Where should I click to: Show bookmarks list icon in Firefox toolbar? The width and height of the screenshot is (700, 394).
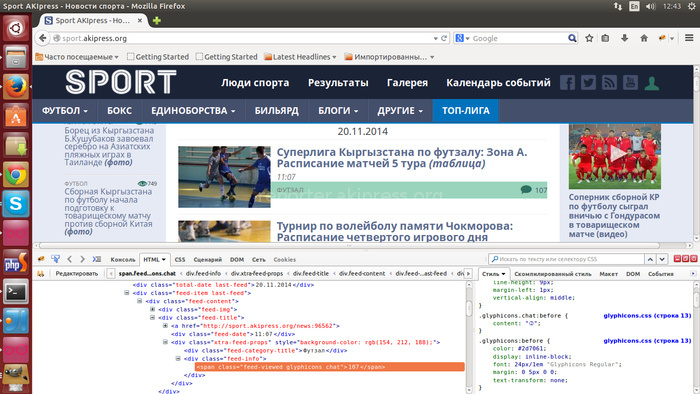tap(605, 38)
